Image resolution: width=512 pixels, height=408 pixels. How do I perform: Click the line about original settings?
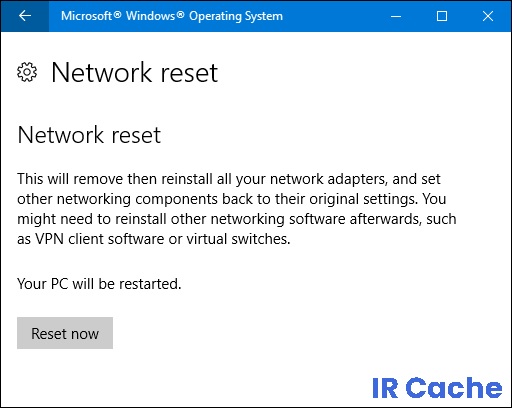pos(231,199)
